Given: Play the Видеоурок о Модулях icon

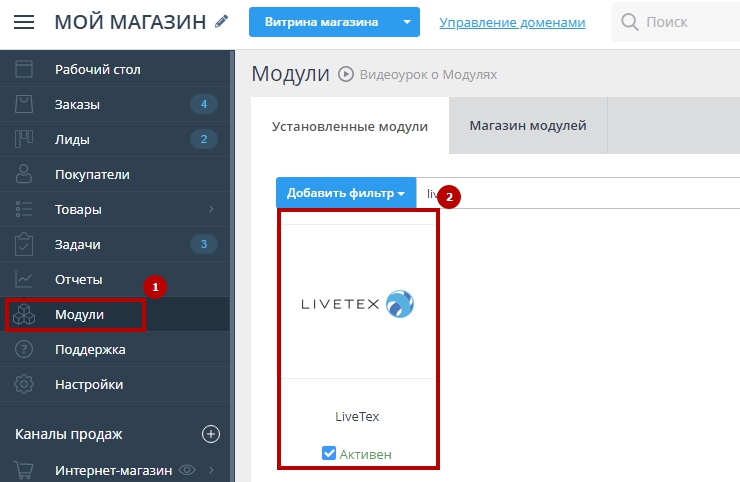Looking at the screenshot, I should tap(345, 74).
